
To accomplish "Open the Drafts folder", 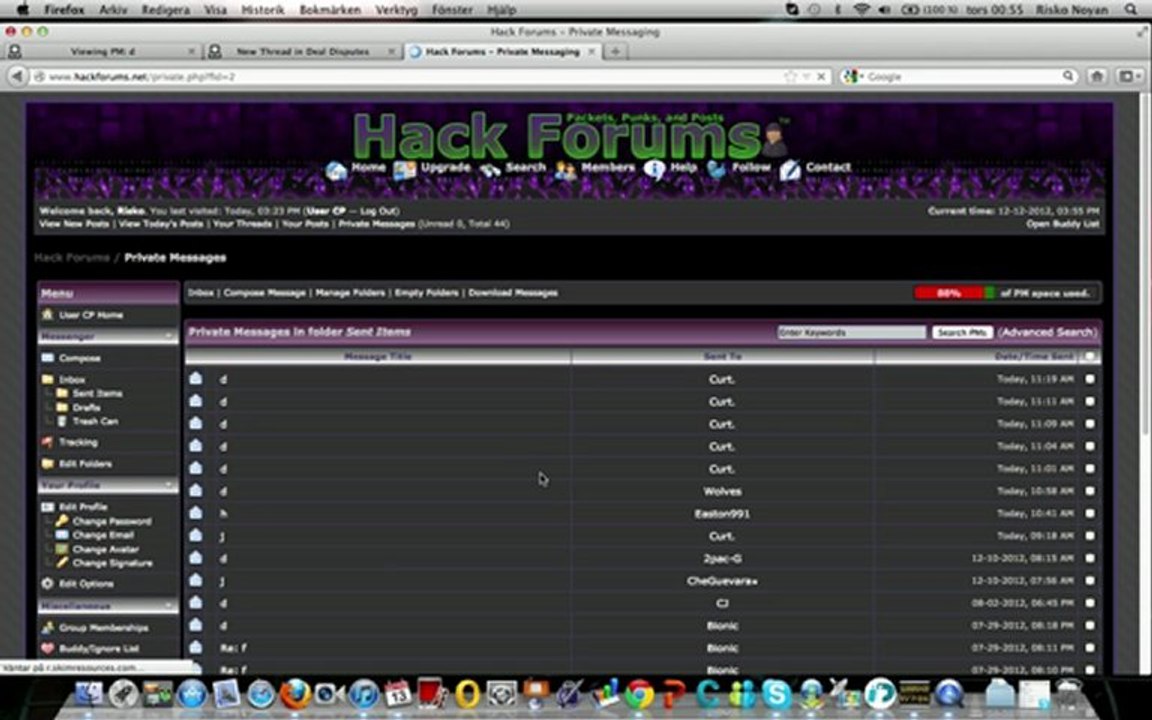I will tap(86, 408).
